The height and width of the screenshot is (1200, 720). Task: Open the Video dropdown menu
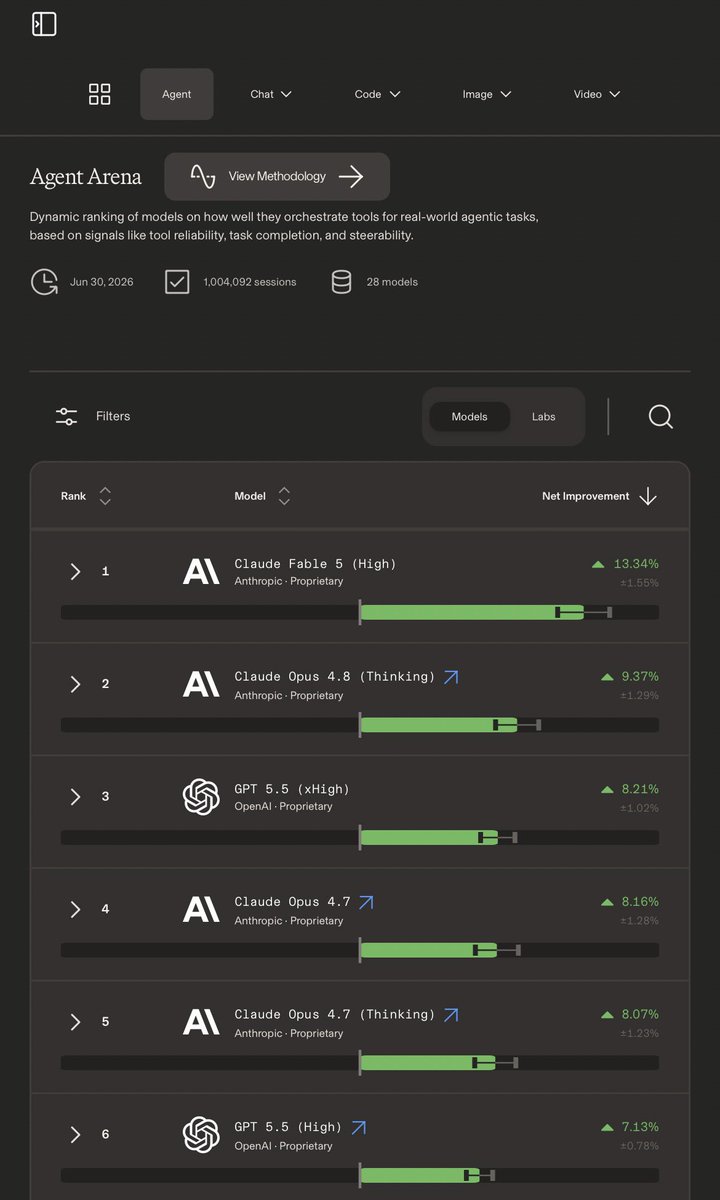point(597,94)
